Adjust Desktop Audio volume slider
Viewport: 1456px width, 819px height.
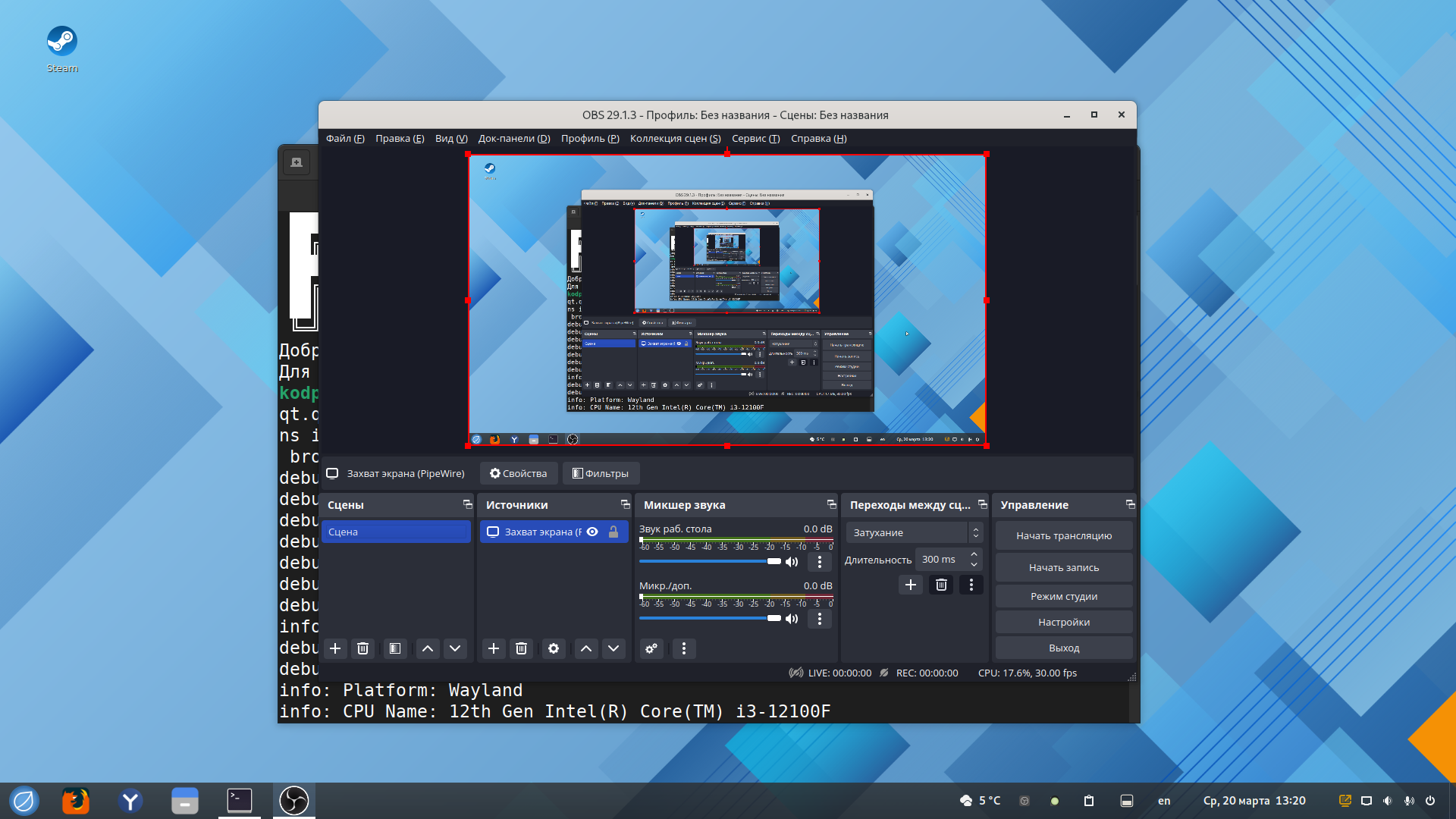tap(710, 561)
